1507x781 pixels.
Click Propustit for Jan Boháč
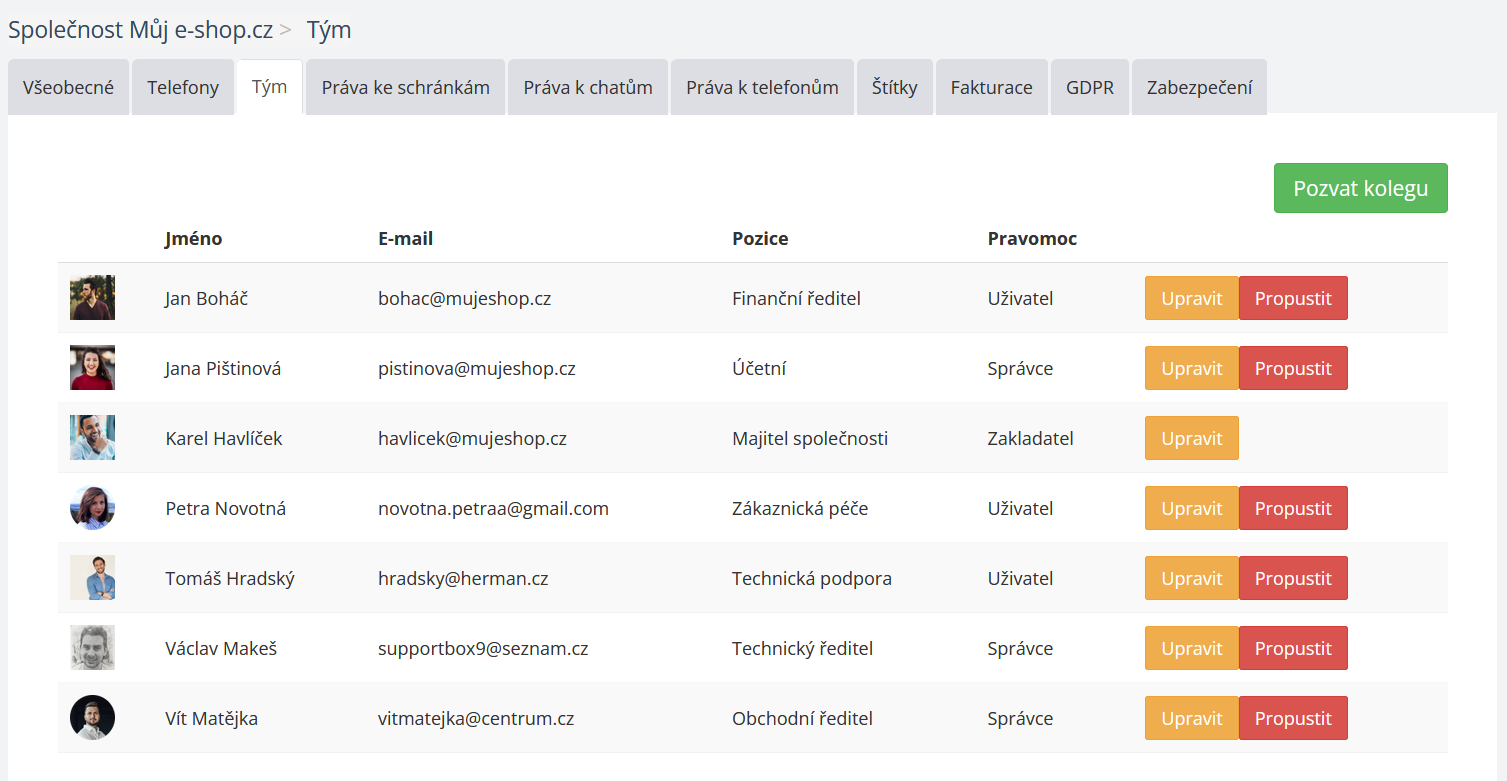tap(1293, 298)
